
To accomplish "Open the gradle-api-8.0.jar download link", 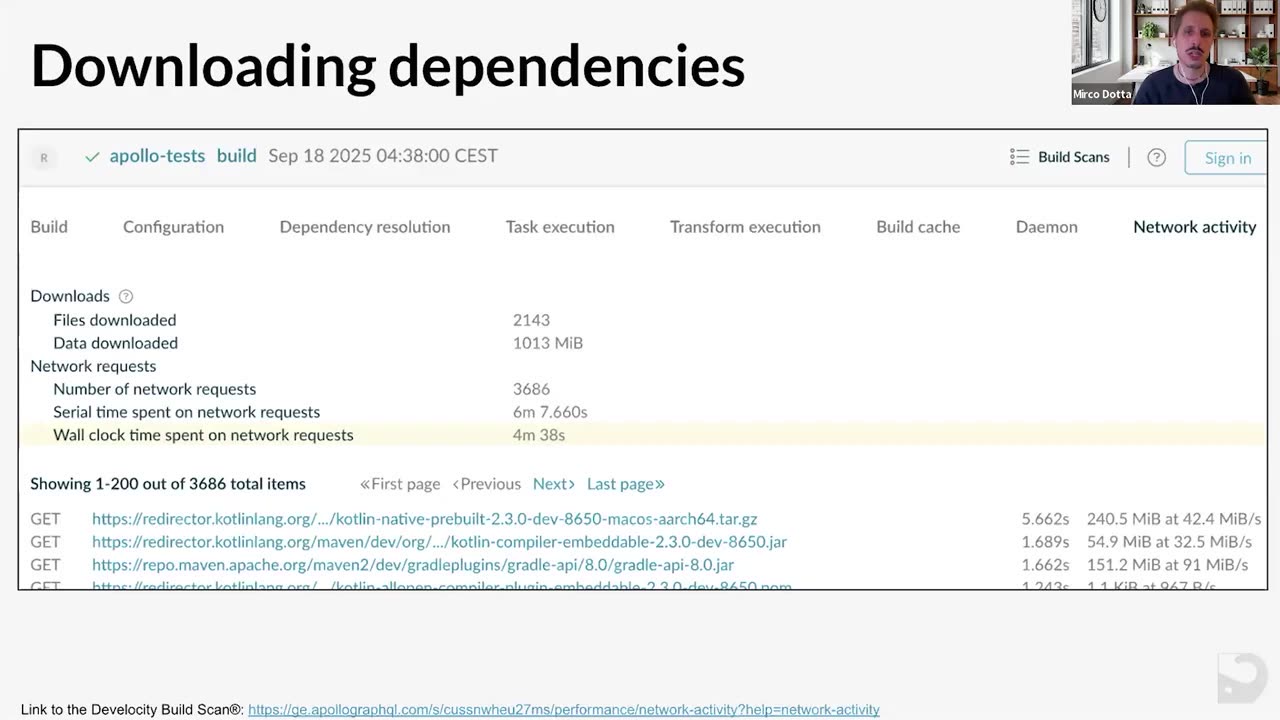I will coord(413,565).
